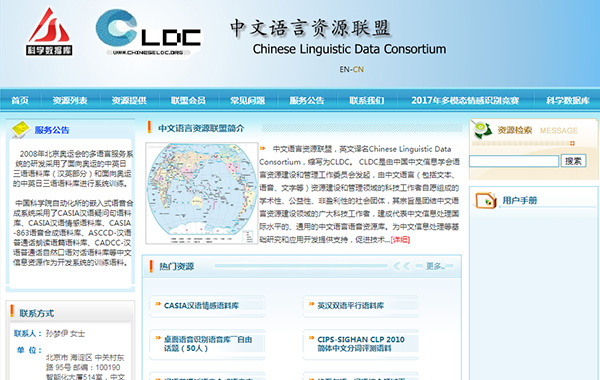
Task: Open the 服务公告 menu item
Action: pyautogui.click(x=307, y=100)
